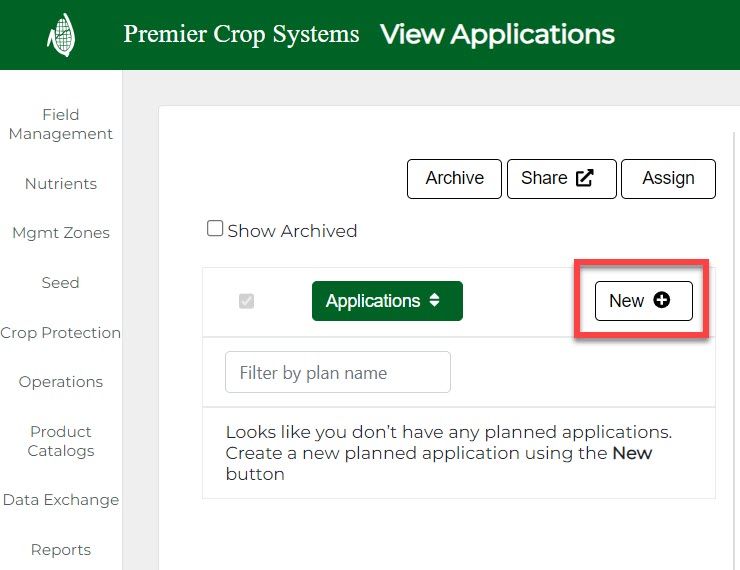Click the Premier Crop Systems title

[x=241, y=35]
